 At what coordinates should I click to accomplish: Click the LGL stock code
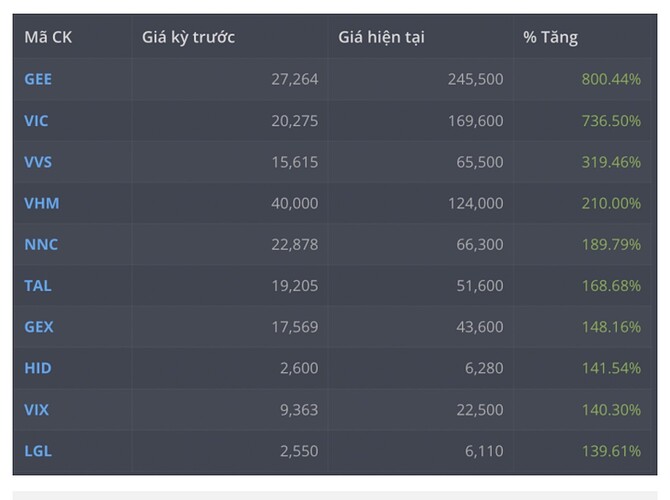(x=37, y=451)
